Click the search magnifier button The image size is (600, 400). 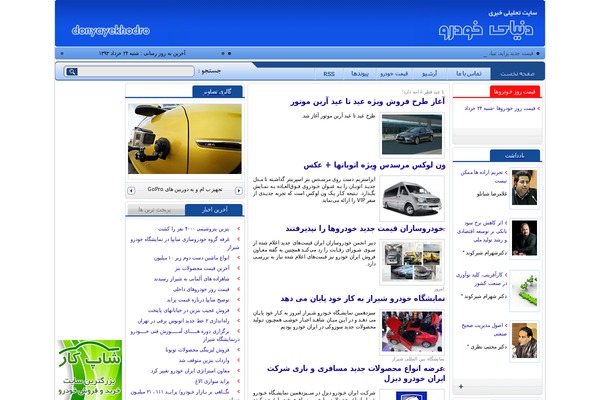pyautogui.click(x=72, y=72)
